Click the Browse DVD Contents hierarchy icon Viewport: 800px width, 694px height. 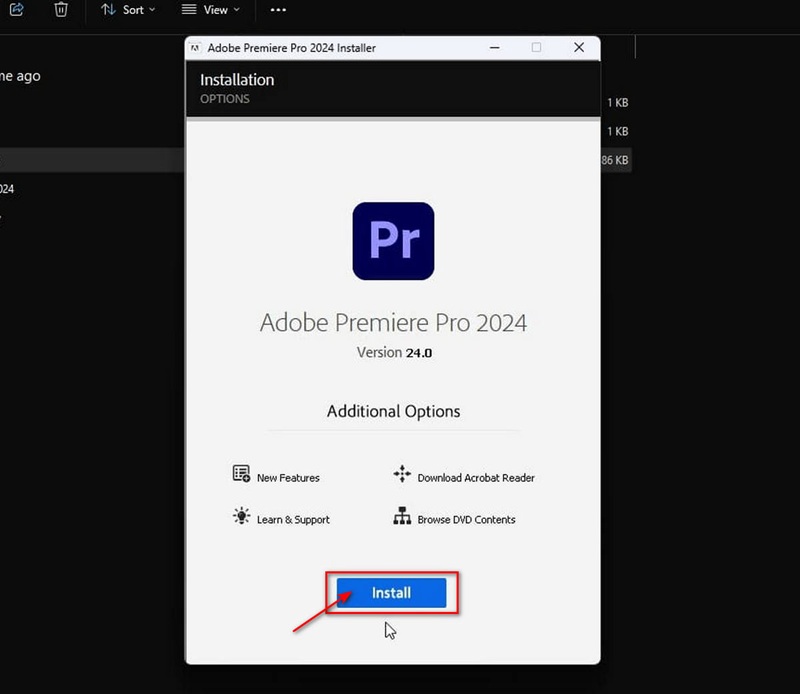(403, 519)
